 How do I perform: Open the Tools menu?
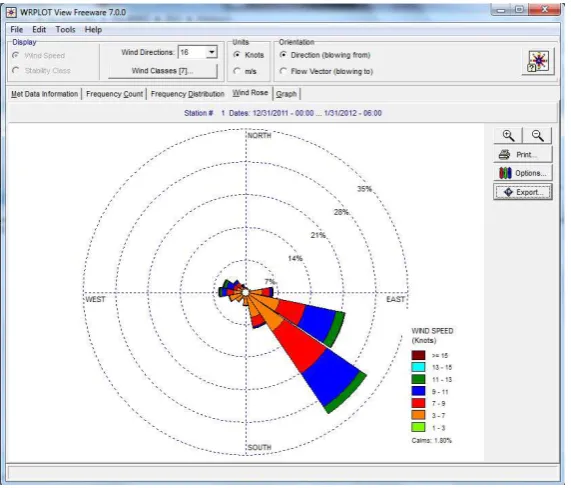click(x=66, y=30)
